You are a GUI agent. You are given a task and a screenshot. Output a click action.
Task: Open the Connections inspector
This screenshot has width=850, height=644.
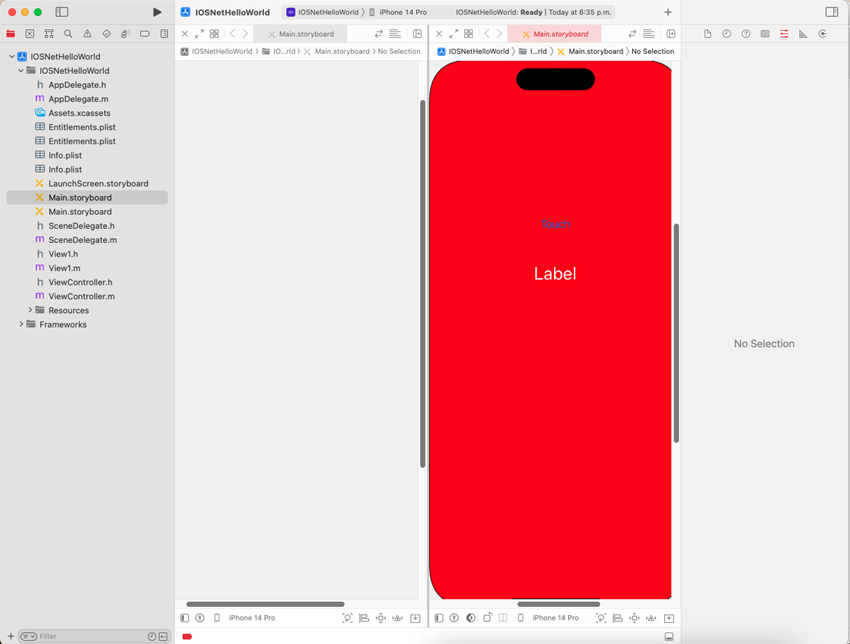click(823, 33)
